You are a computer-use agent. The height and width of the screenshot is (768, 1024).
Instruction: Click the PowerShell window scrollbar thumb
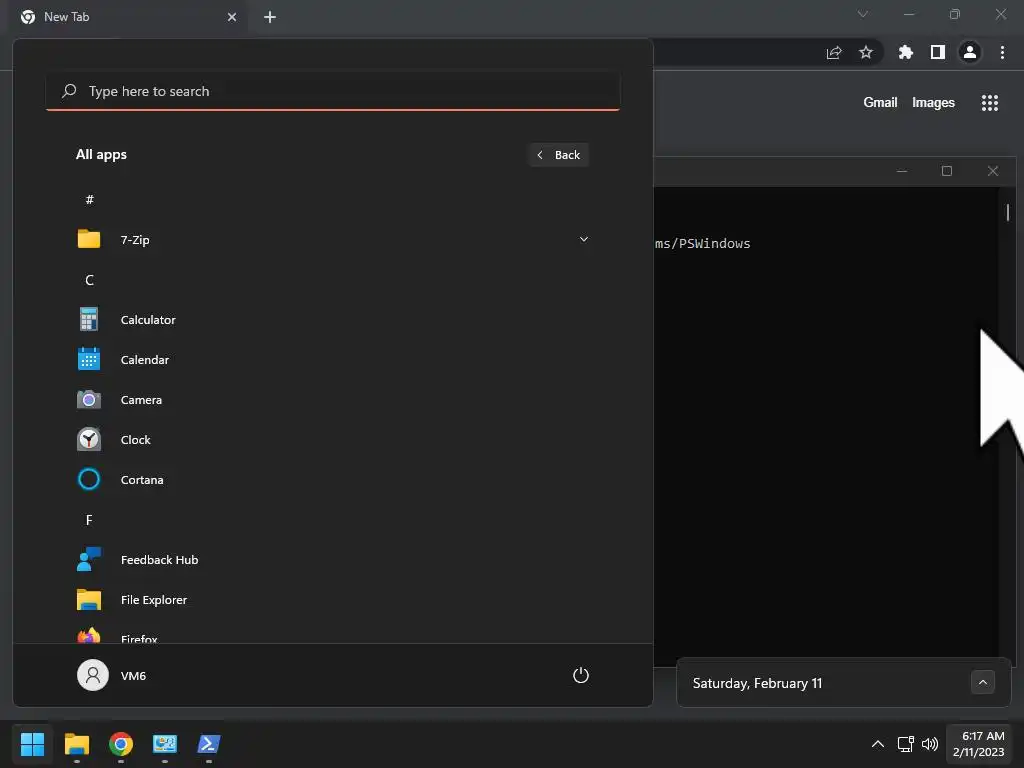point(1008,212)
